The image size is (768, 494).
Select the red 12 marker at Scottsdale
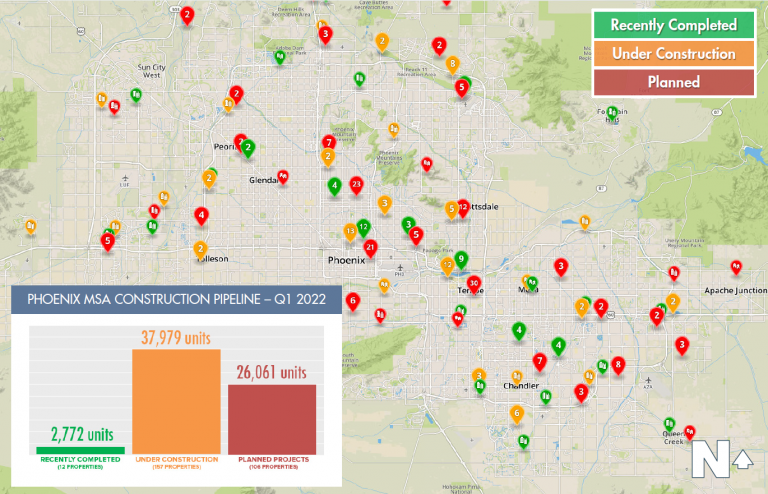point(463,206)
